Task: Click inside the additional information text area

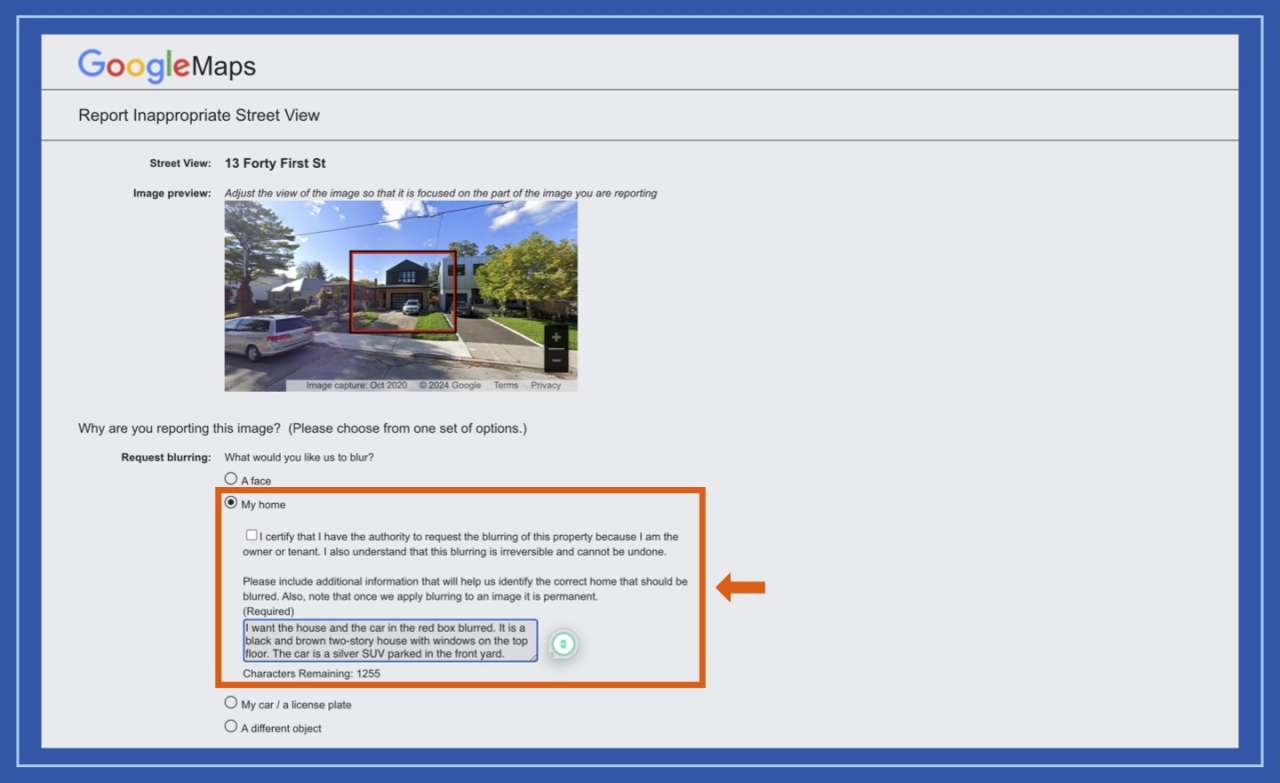Action: tap(390, 641)
